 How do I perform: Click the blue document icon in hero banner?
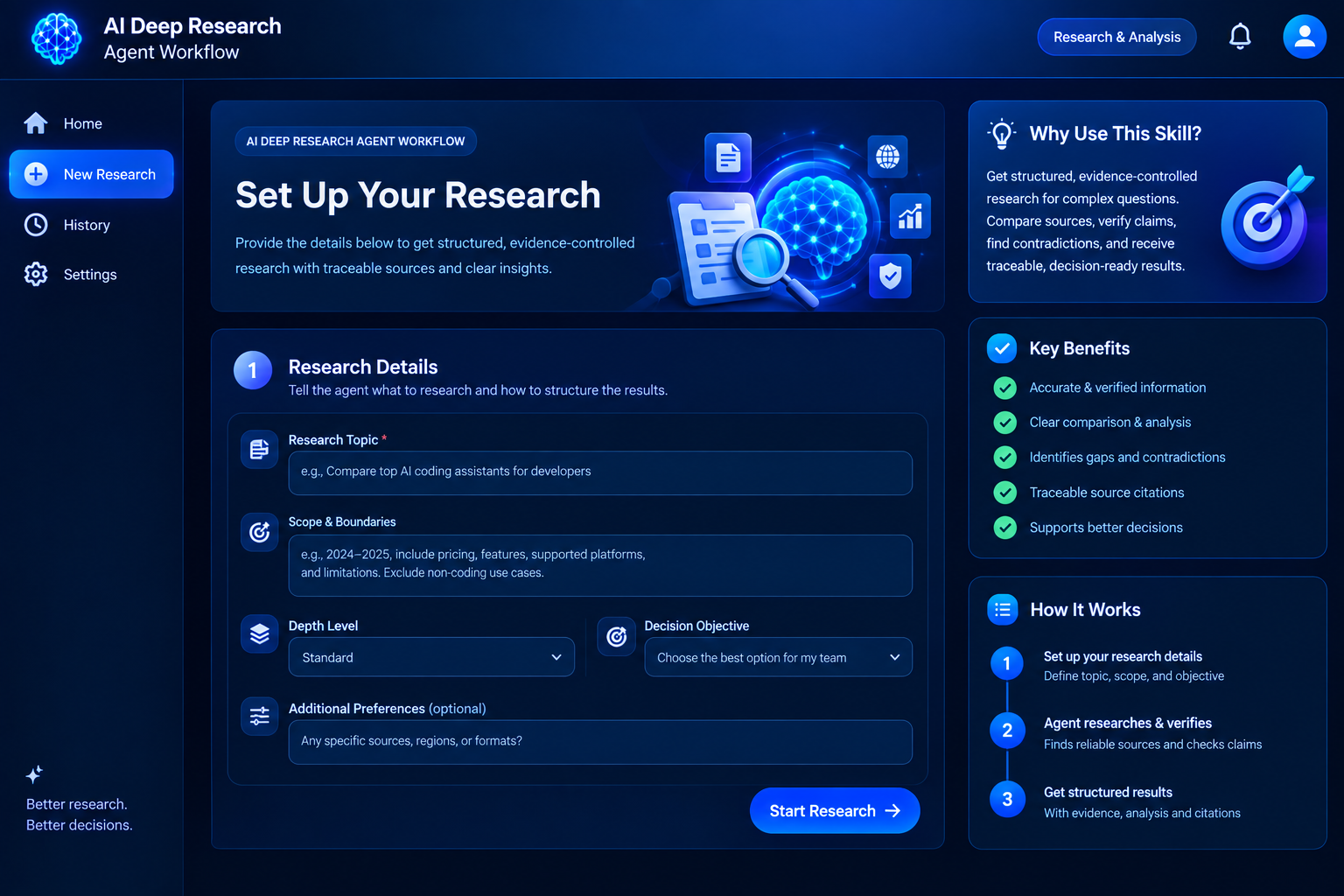728,157
